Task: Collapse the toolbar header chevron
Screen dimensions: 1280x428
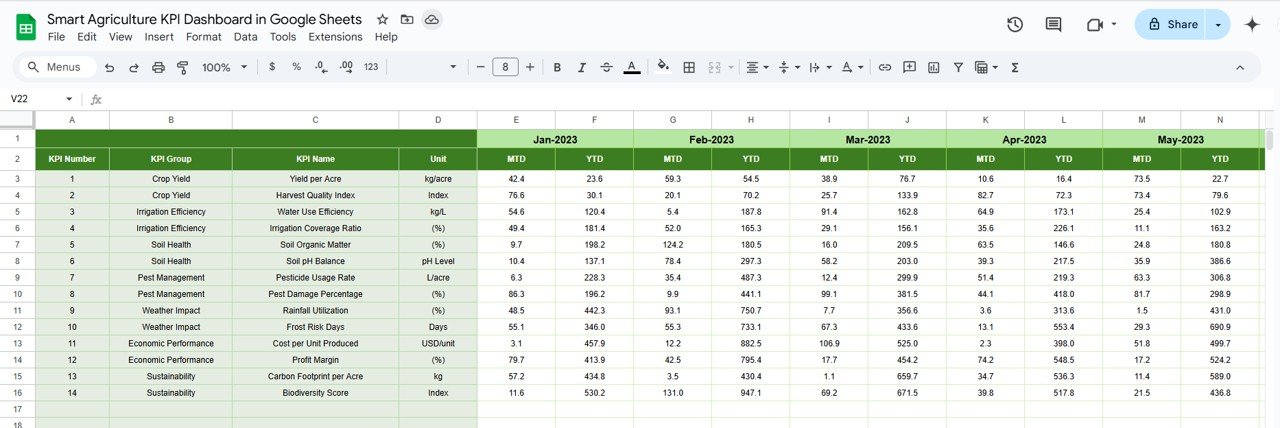Action: 1240,67
